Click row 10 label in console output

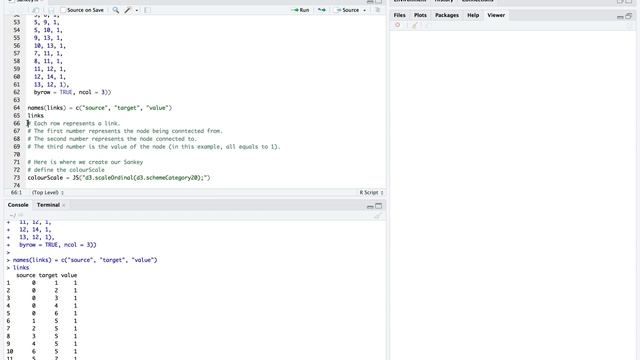(x=9, y=351)
